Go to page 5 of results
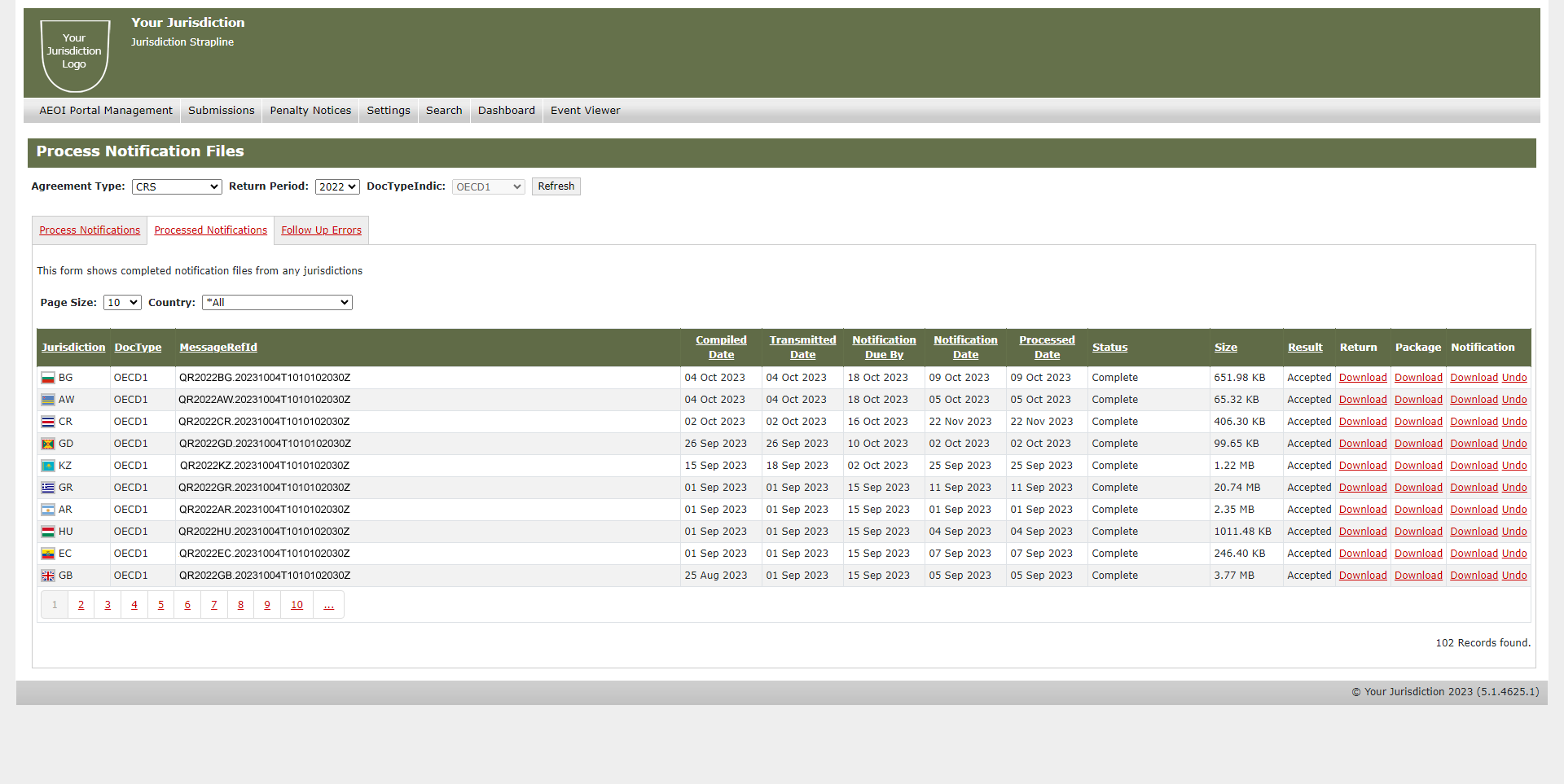1564x784 pixels. (x=160, y=605)
